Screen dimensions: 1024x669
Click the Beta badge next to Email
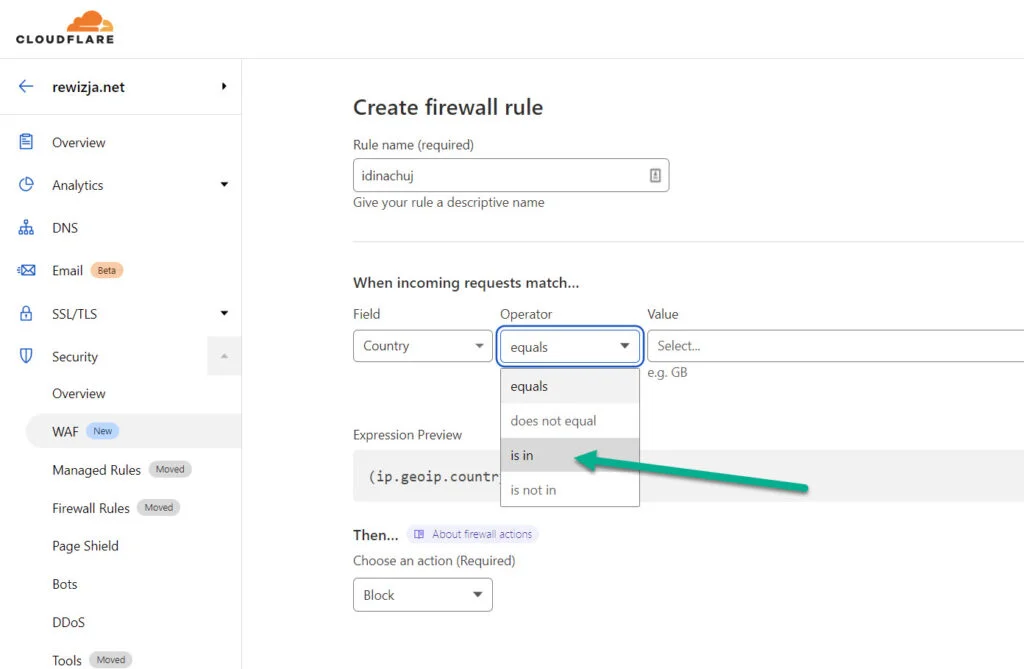point(106,270)
